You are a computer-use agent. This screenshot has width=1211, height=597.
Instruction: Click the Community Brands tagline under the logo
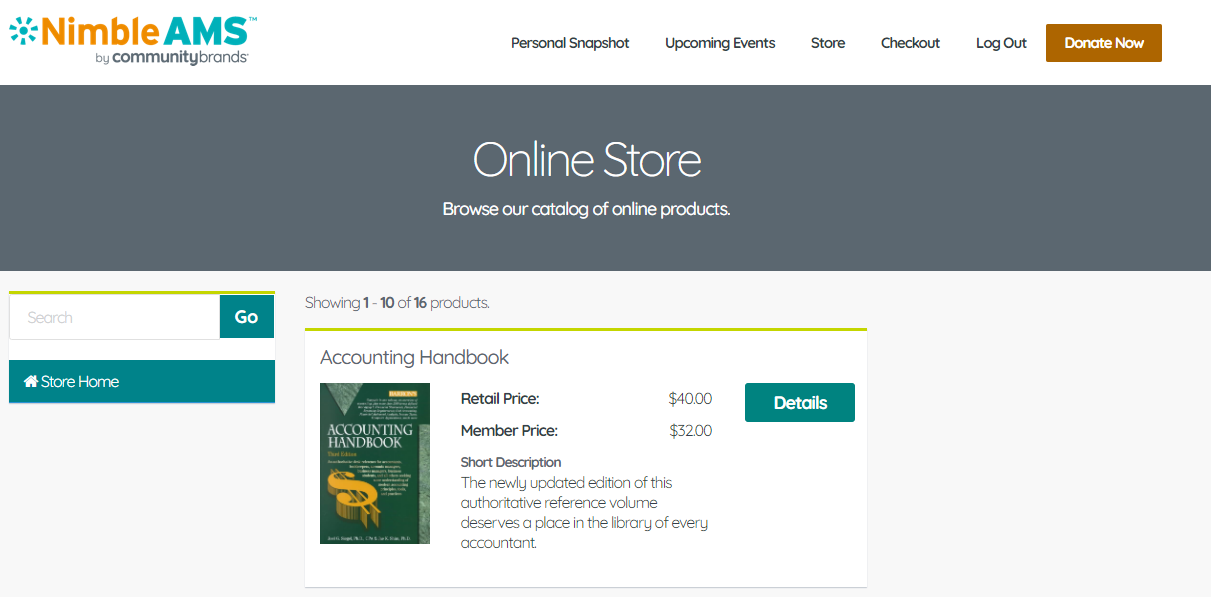tap(171, 58)
